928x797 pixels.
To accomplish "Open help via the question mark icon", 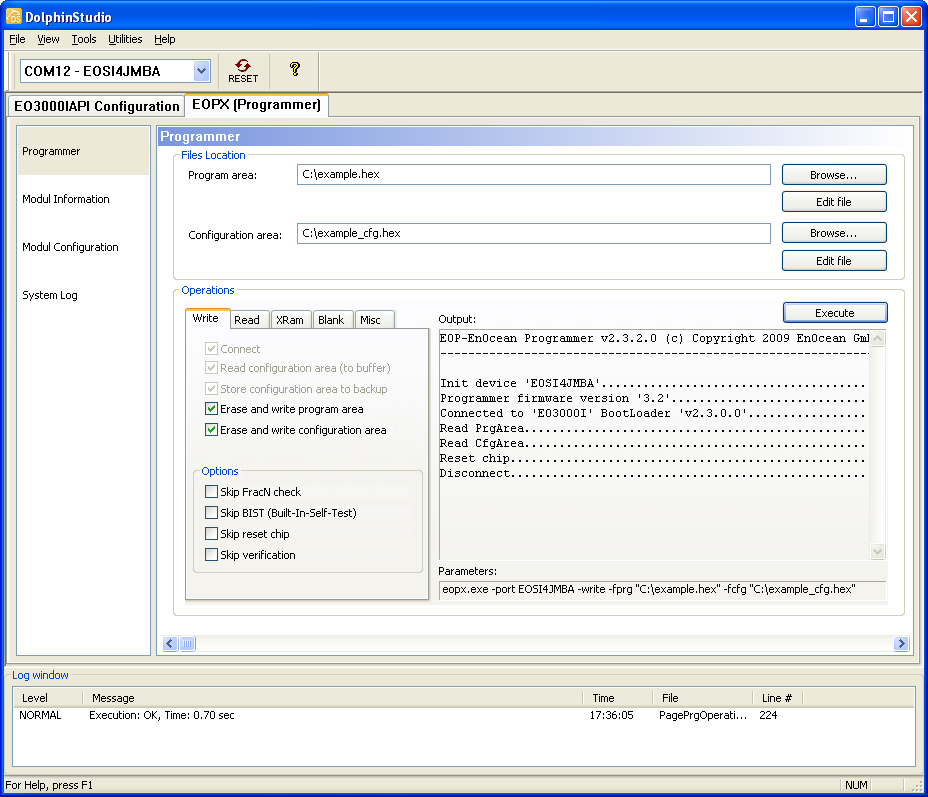I will coord(294,70).
